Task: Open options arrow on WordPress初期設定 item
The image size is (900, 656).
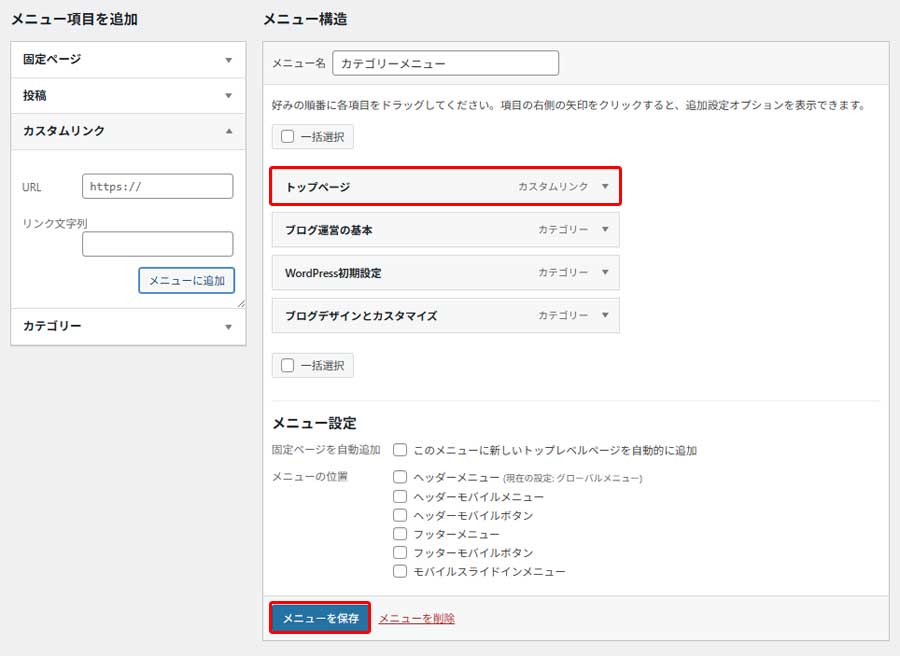Action: pyautogui.click(x=604, y=272)
